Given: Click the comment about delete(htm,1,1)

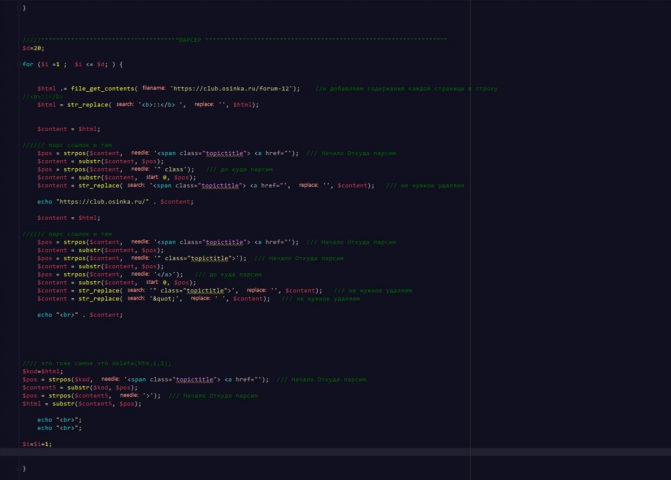Looking at the screenshot, I should (x=97, y=363).
